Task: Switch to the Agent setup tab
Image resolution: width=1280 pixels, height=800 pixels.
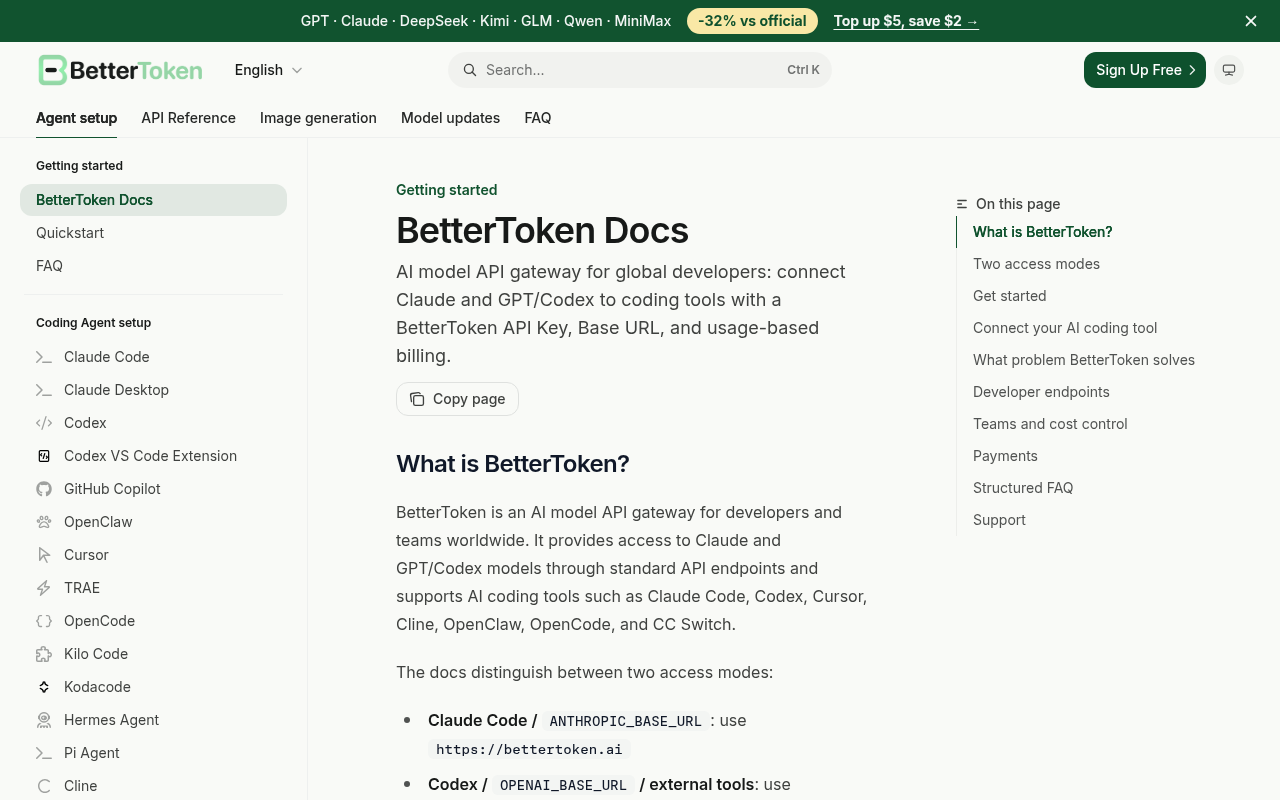Action: click(77, 118)
